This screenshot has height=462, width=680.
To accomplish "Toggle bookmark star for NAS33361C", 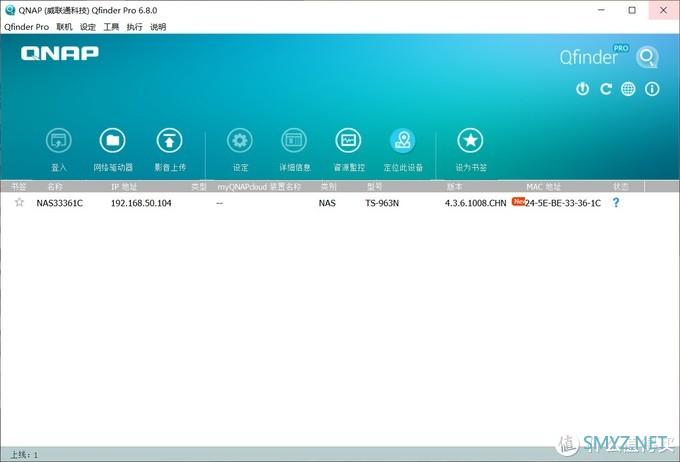I will [x=19, y=202].
